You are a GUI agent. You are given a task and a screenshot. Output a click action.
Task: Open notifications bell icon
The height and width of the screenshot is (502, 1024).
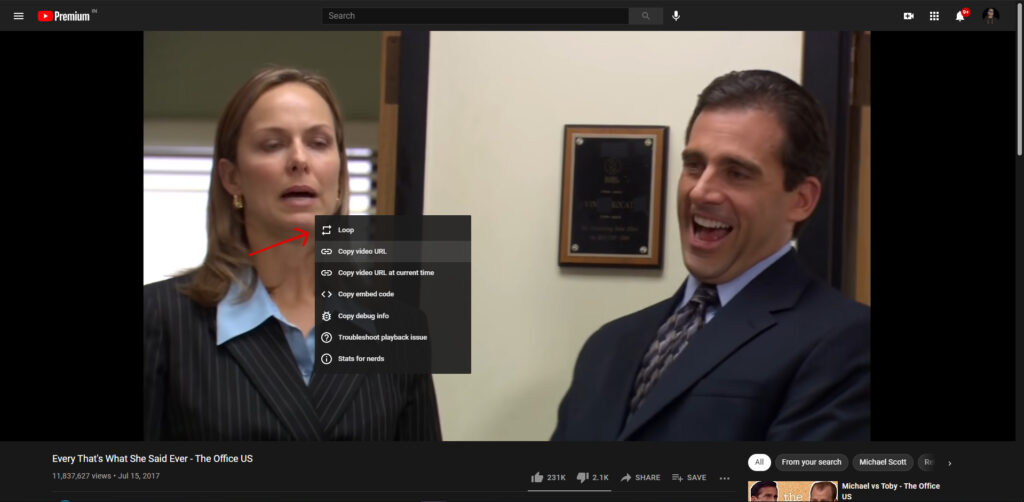[x=960, y=16]
